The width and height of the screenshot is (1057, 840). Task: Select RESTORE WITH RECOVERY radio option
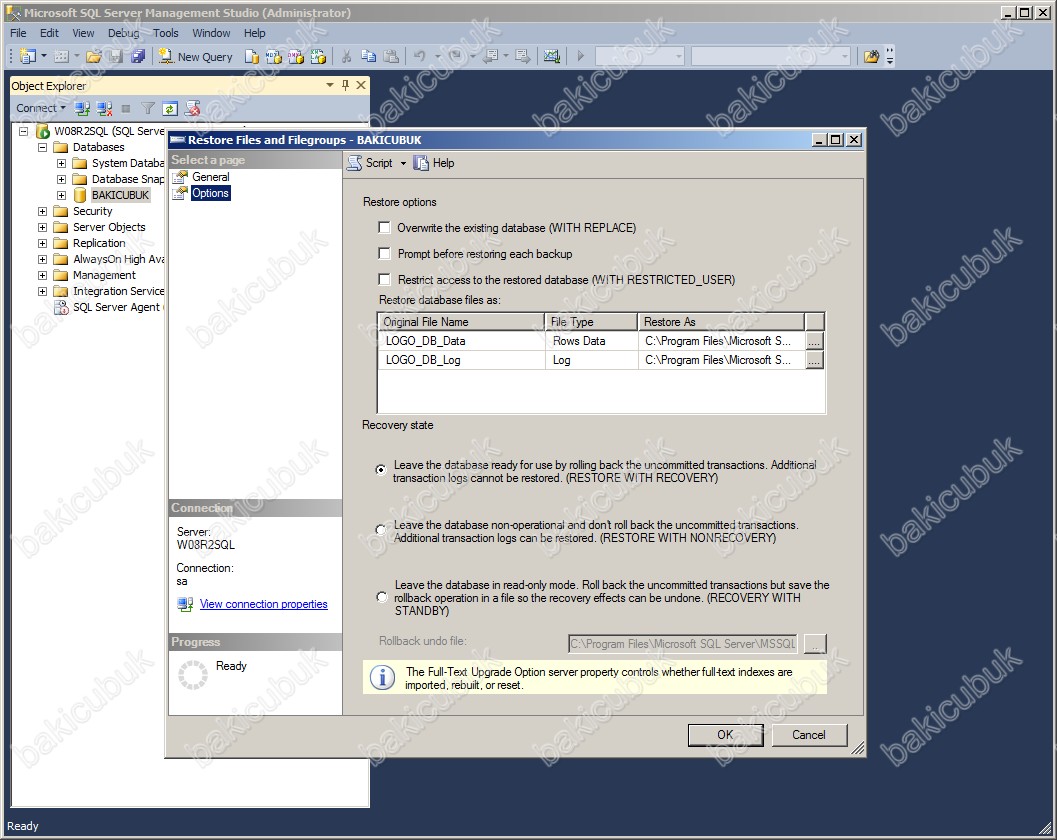(x=382, y=470)
